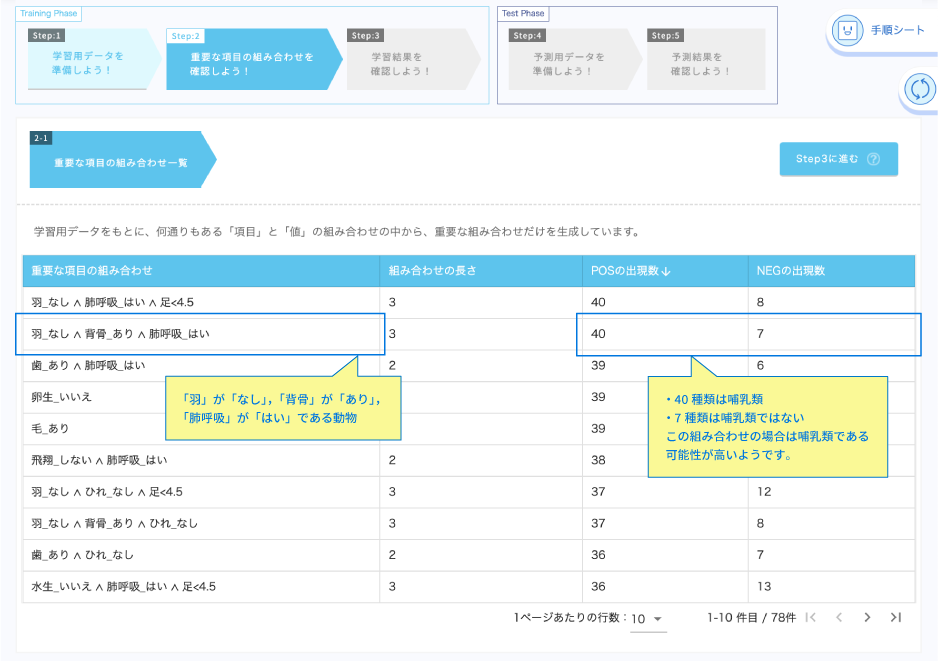The image size is (940, 661).
Task: Click the 1-10 件目 / 78件 pagination text
Action: pos(751,617)
